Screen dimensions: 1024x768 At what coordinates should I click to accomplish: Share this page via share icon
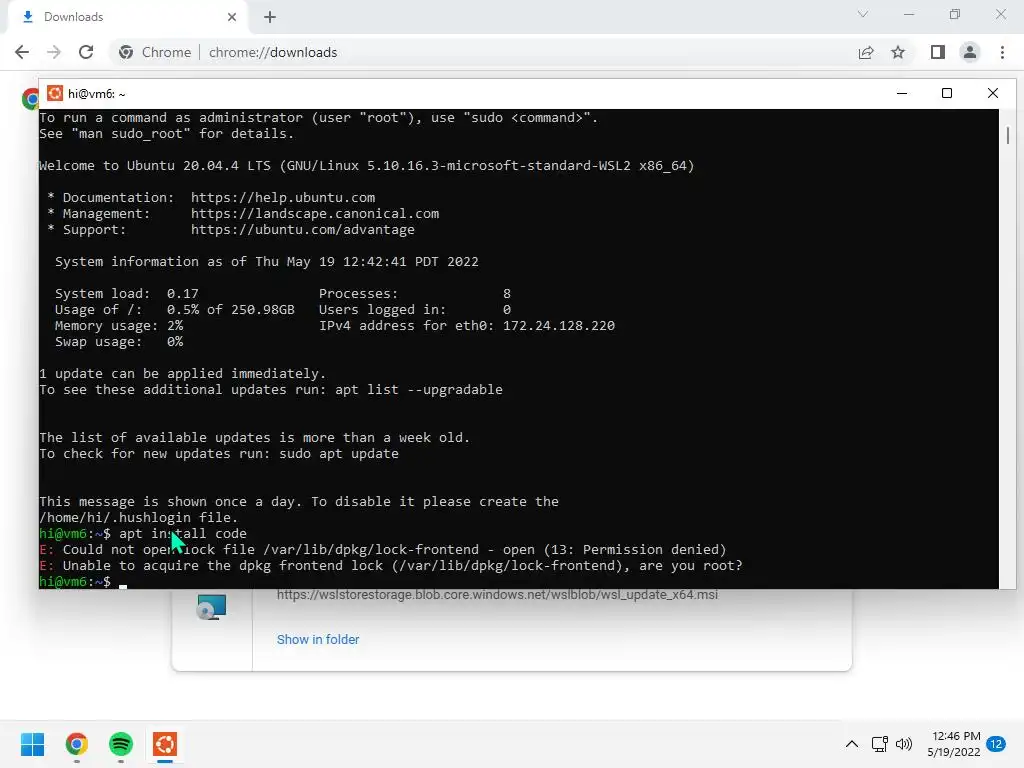866,52
